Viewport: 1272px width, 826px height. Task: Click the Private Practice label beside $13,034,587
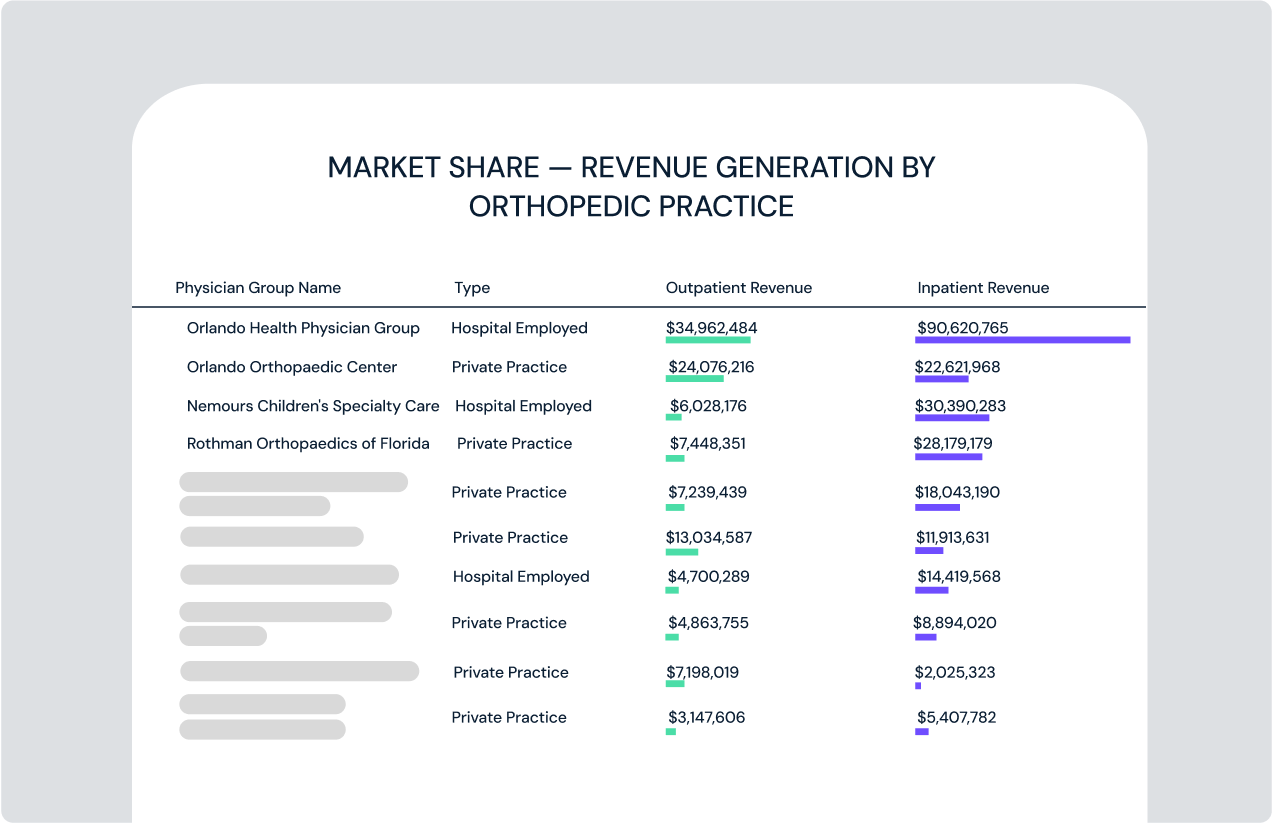pos(510,537)
